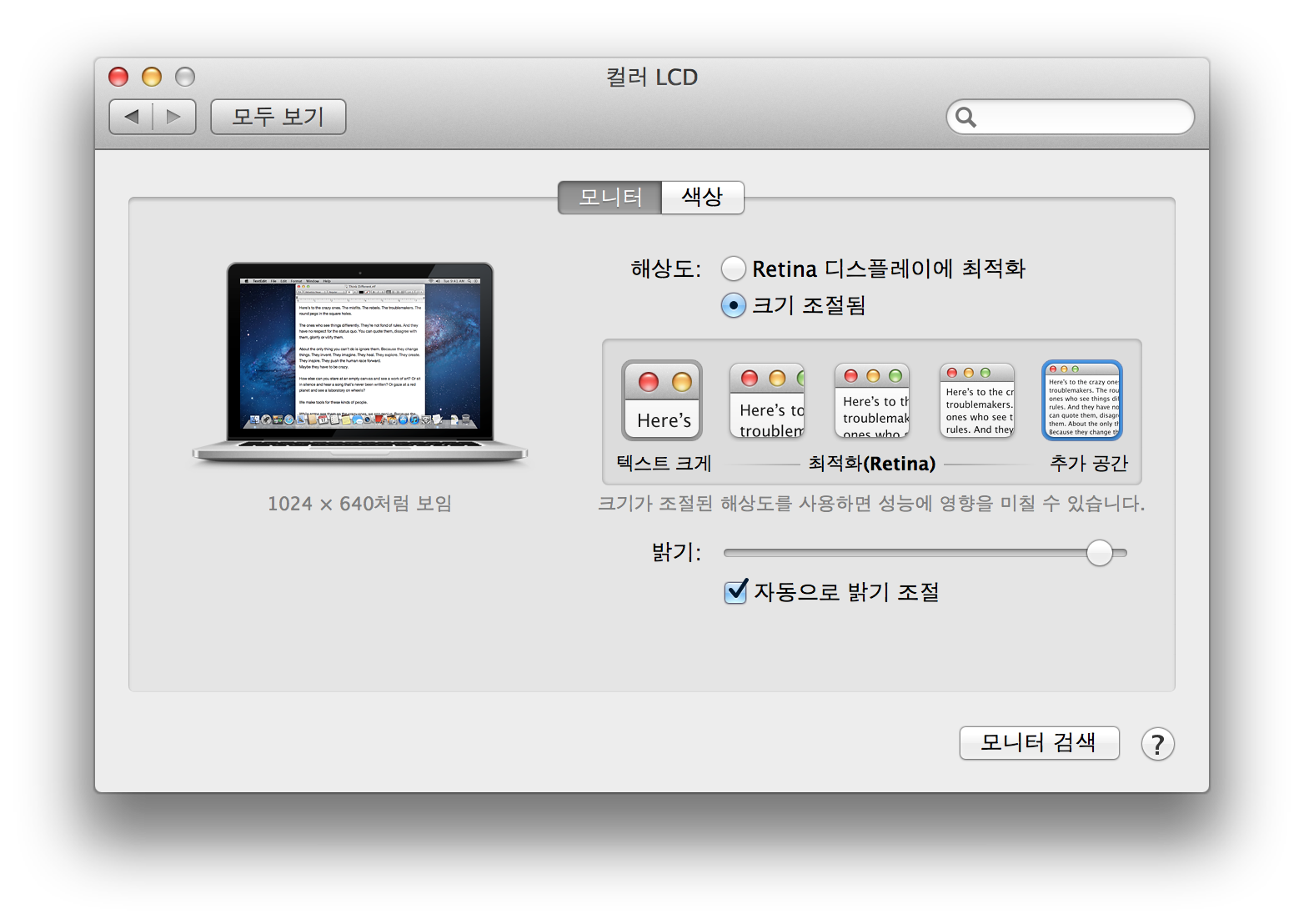
Task: Choose the fourth scaling thumbnail from left
Action: click(977, 401)
